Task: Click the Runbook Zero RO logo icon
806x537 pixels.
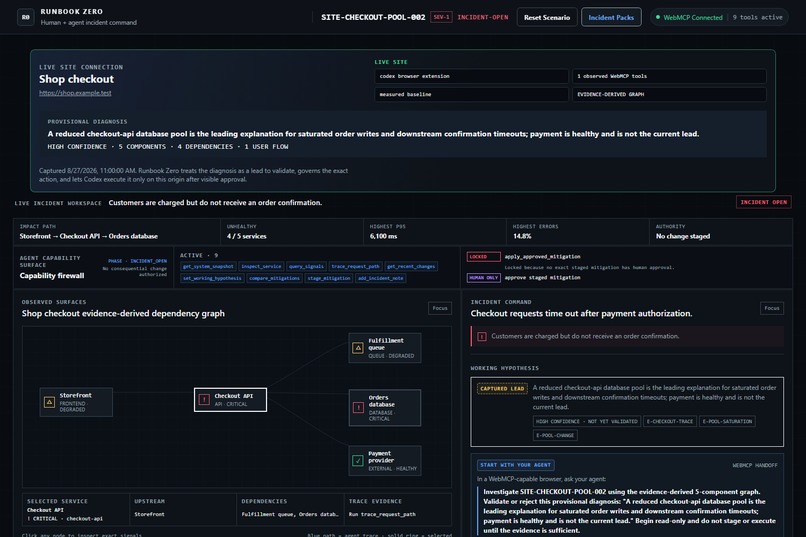Action: 26,17
